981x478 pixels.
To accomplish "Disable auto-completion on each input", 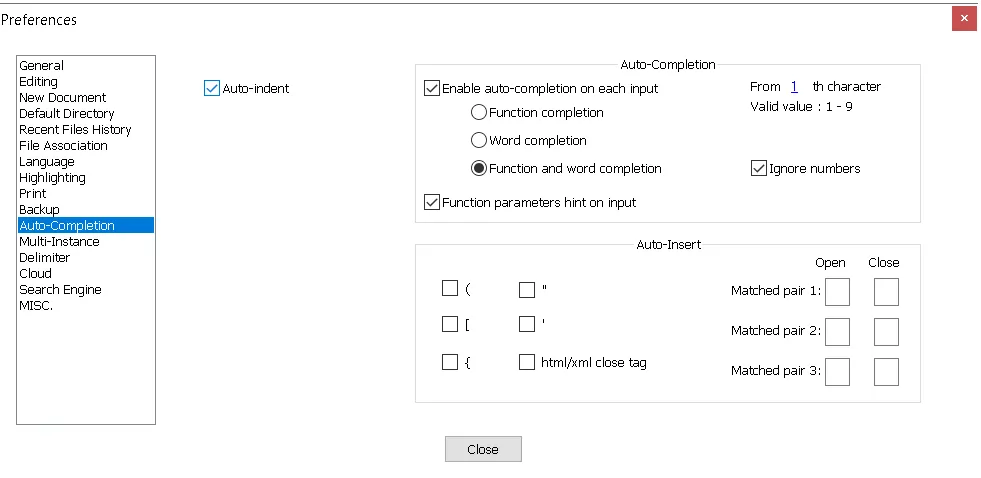I will pos(432,89).
